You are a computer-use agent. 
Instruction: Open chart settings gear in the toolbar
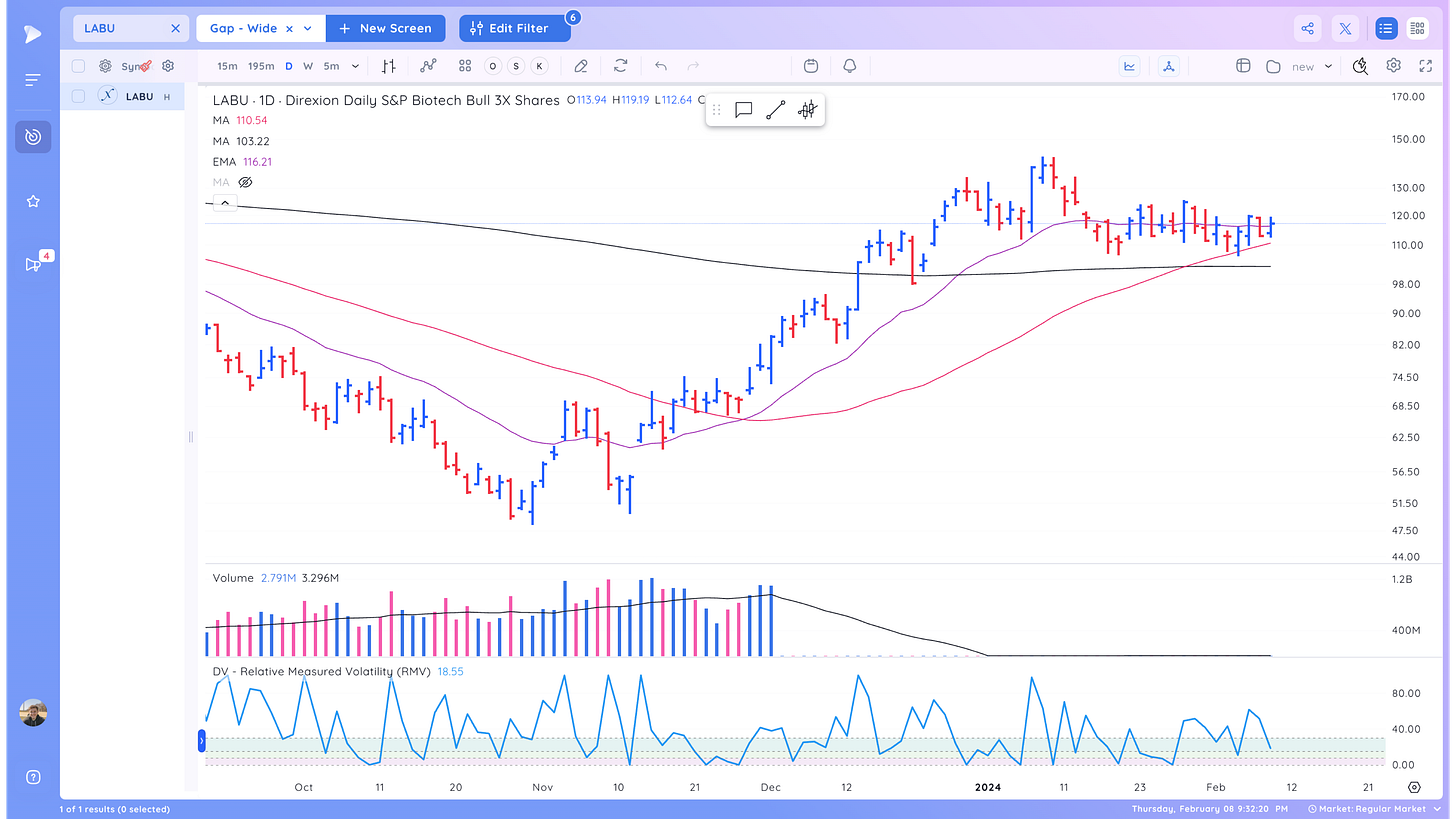click(1393, 66)
